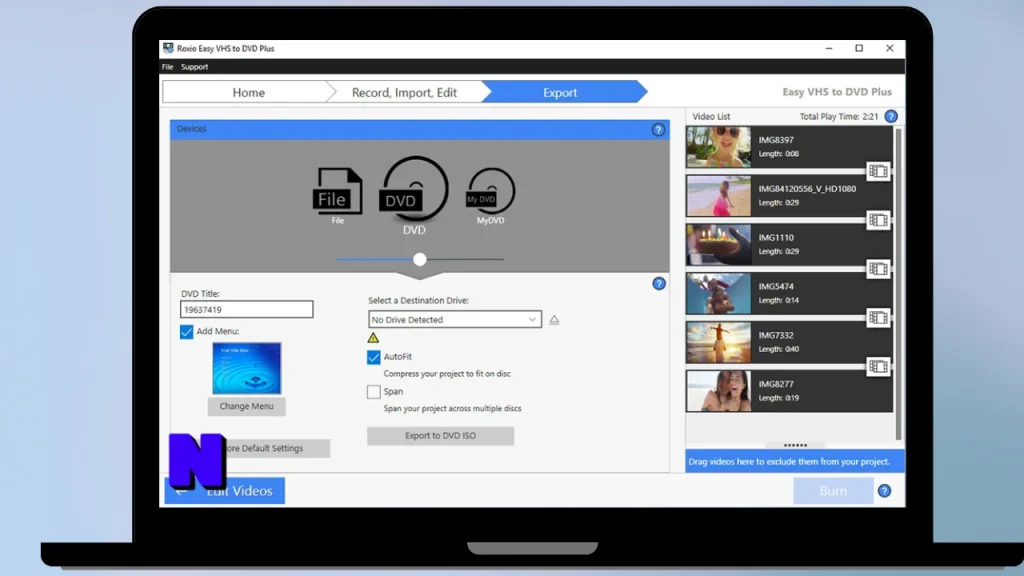This screenshot has width=1024, height=576.
Task: Open help for the Devices panel
Action: (658, 129)
